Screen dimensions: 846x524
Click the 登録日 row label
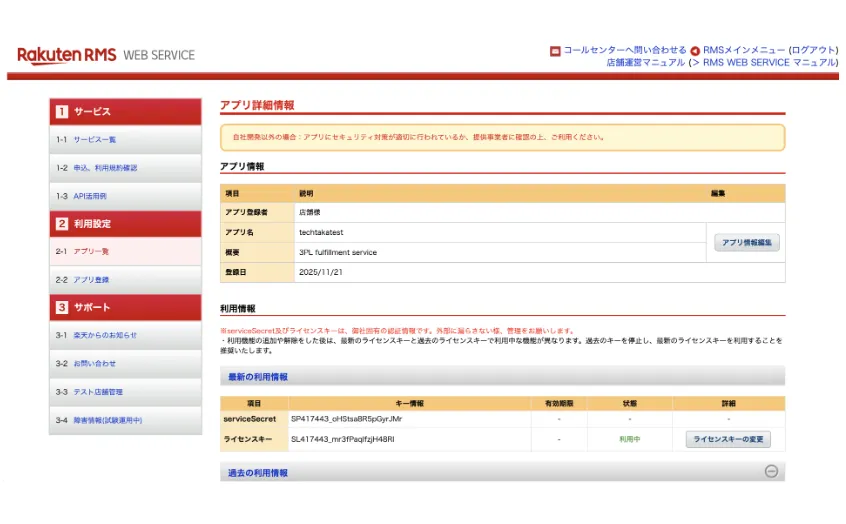point(236,272)
